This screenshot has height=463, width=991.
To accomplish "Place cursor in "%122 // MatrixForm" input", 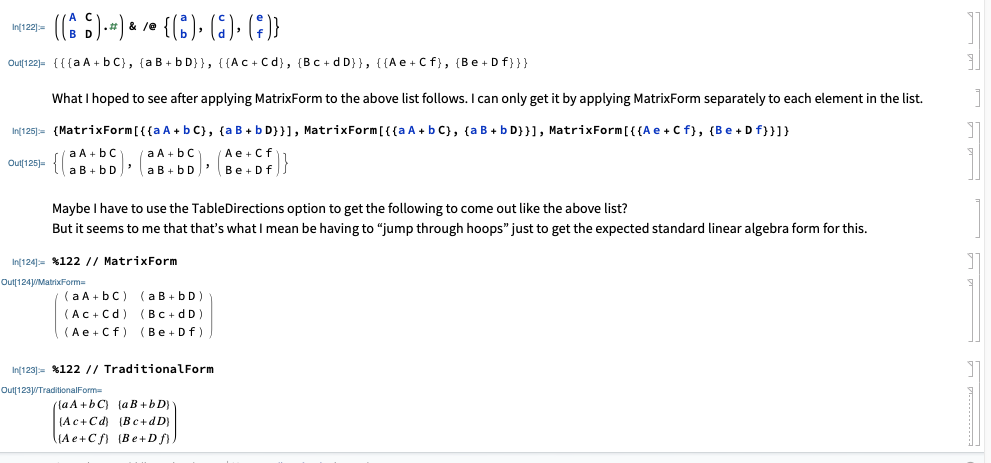I will [x=120, y=261].
